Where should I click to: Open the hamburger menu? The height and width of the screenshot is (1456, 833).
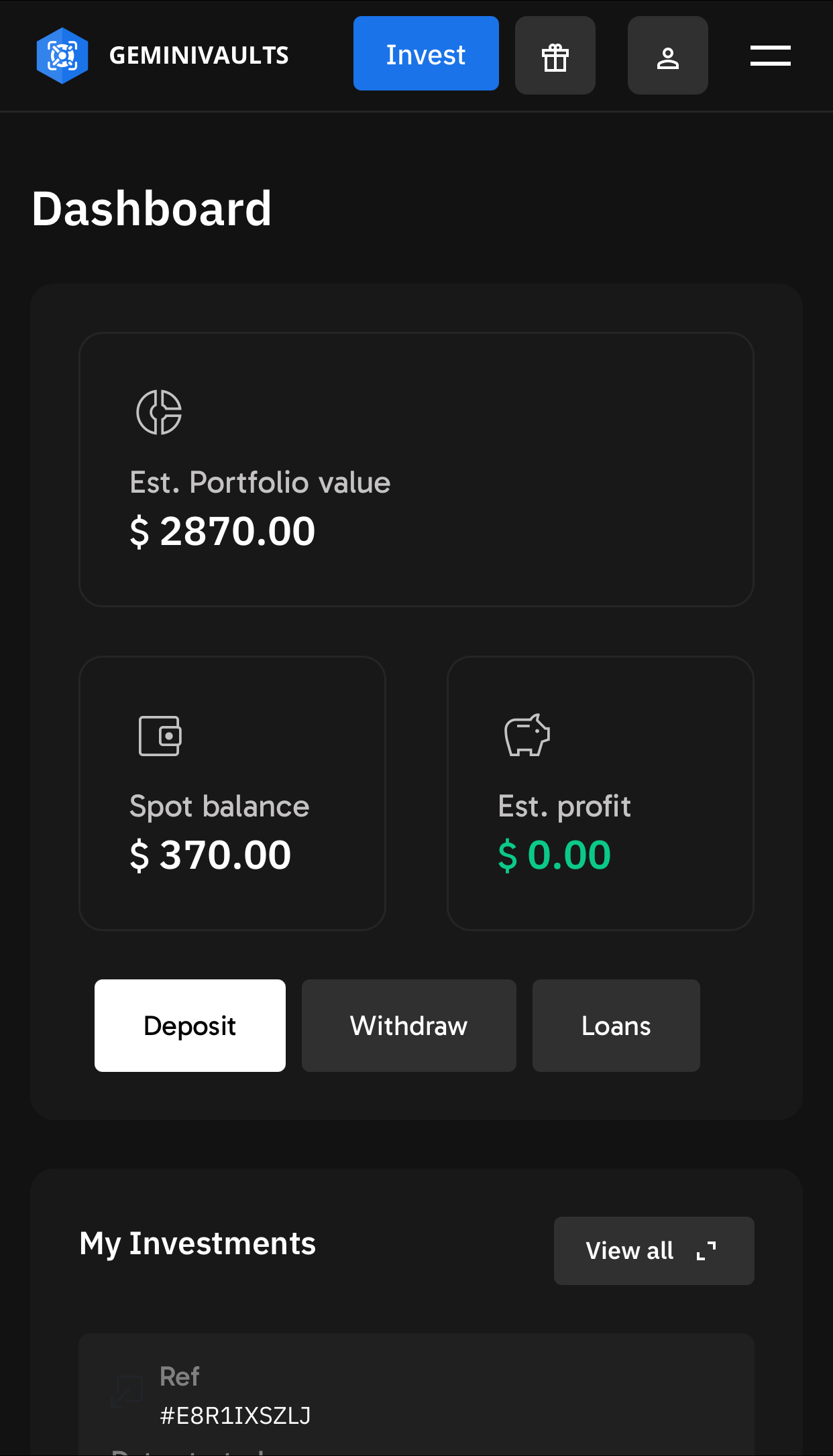(770, 56)
